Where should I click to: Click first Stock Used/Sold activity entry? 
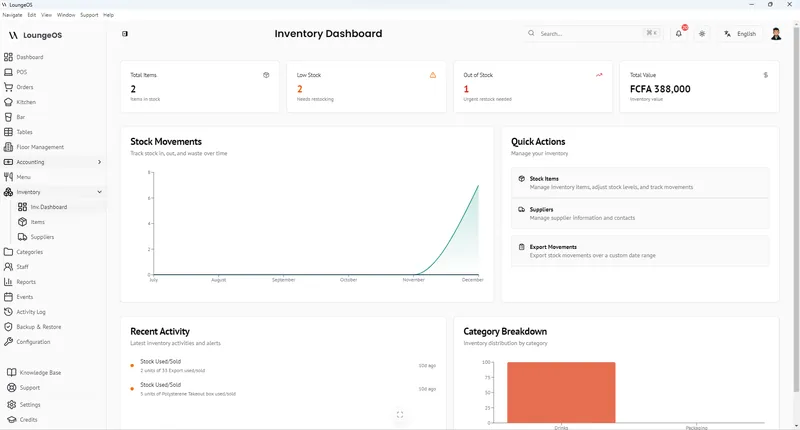pos(283,365)
